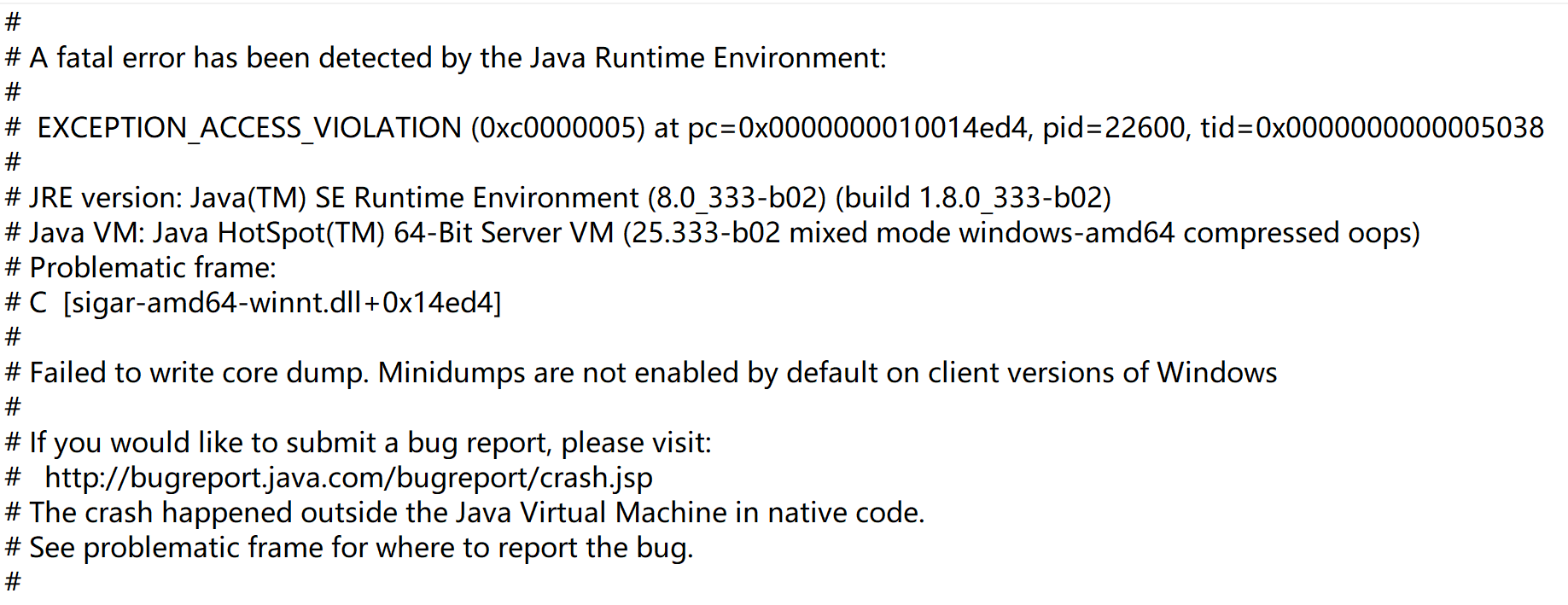Click 'Failed to write core dump' text

(198, 373)
